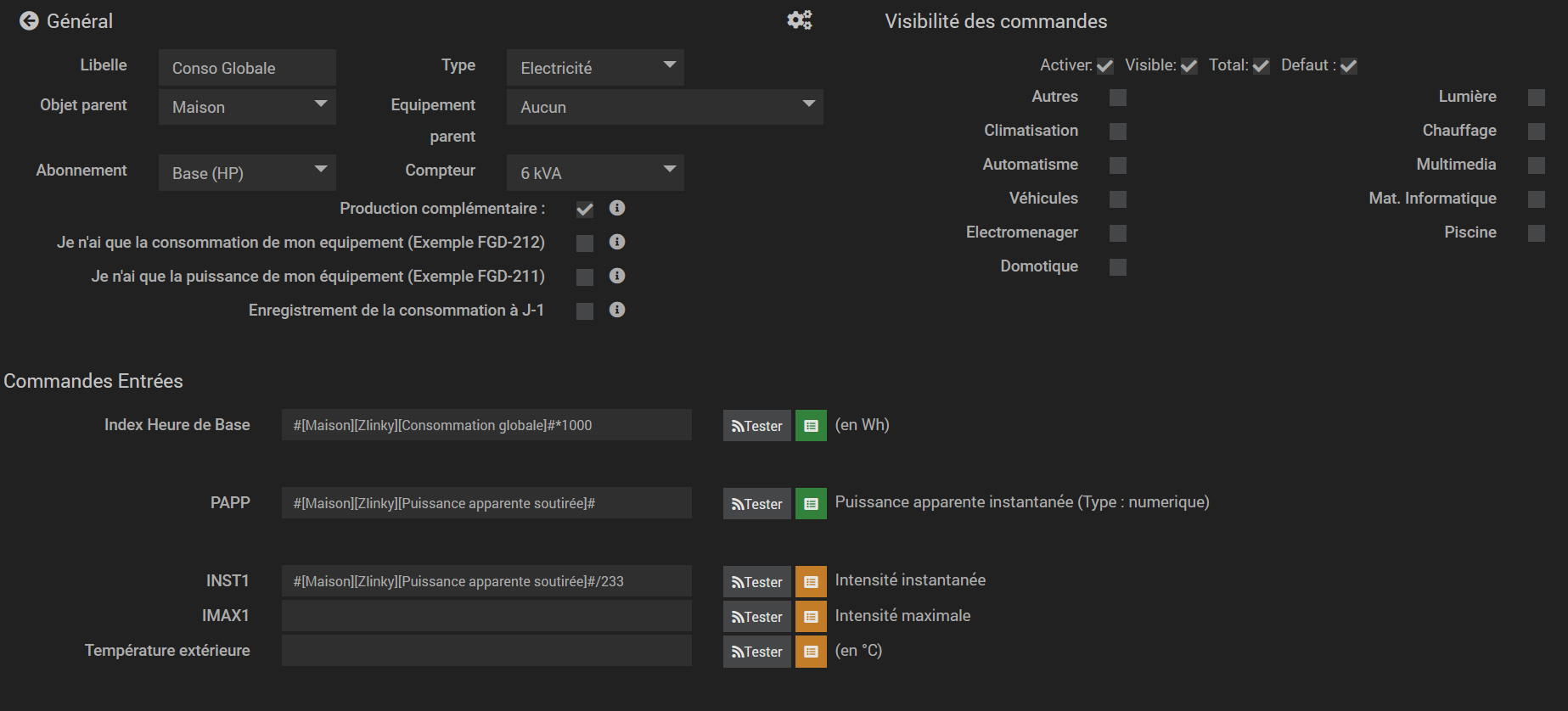
Task: Click info icon for Enregistrement J-1 option
Action: pyautogui.click(x=617, y=310)
